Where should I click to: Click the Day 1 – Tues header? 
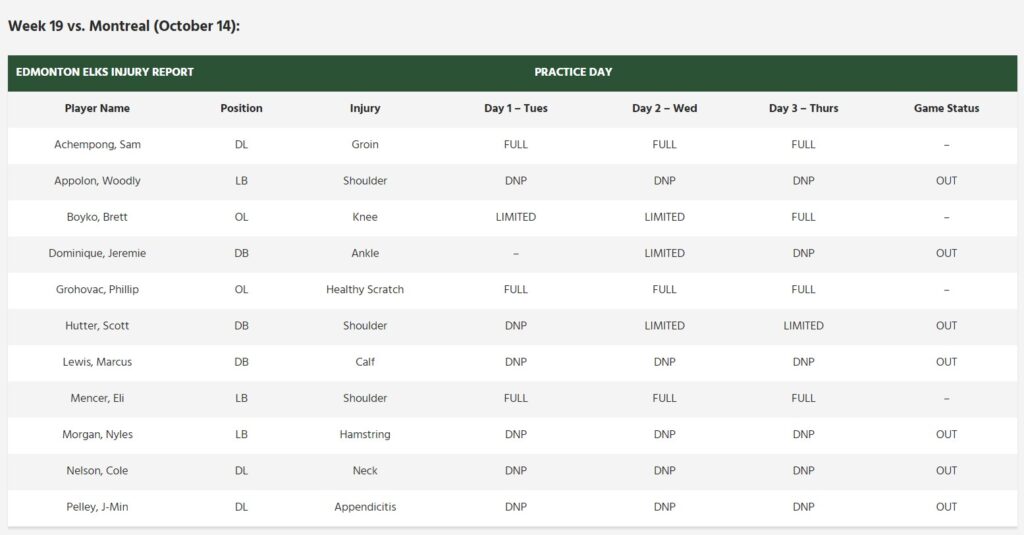tap(515, 108)
